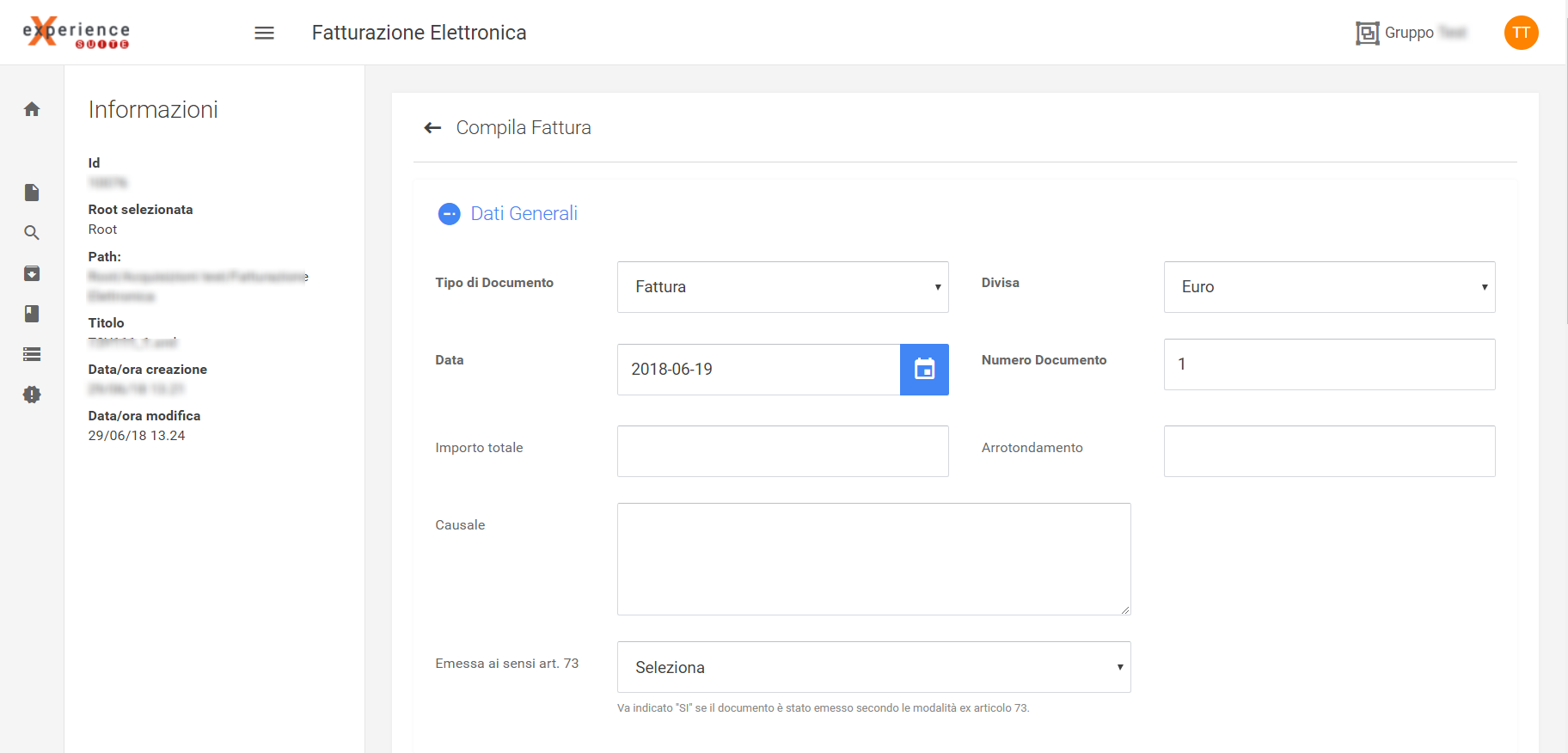Click the Experience Suite logo

pyautogui.click(x=76, y=33)
